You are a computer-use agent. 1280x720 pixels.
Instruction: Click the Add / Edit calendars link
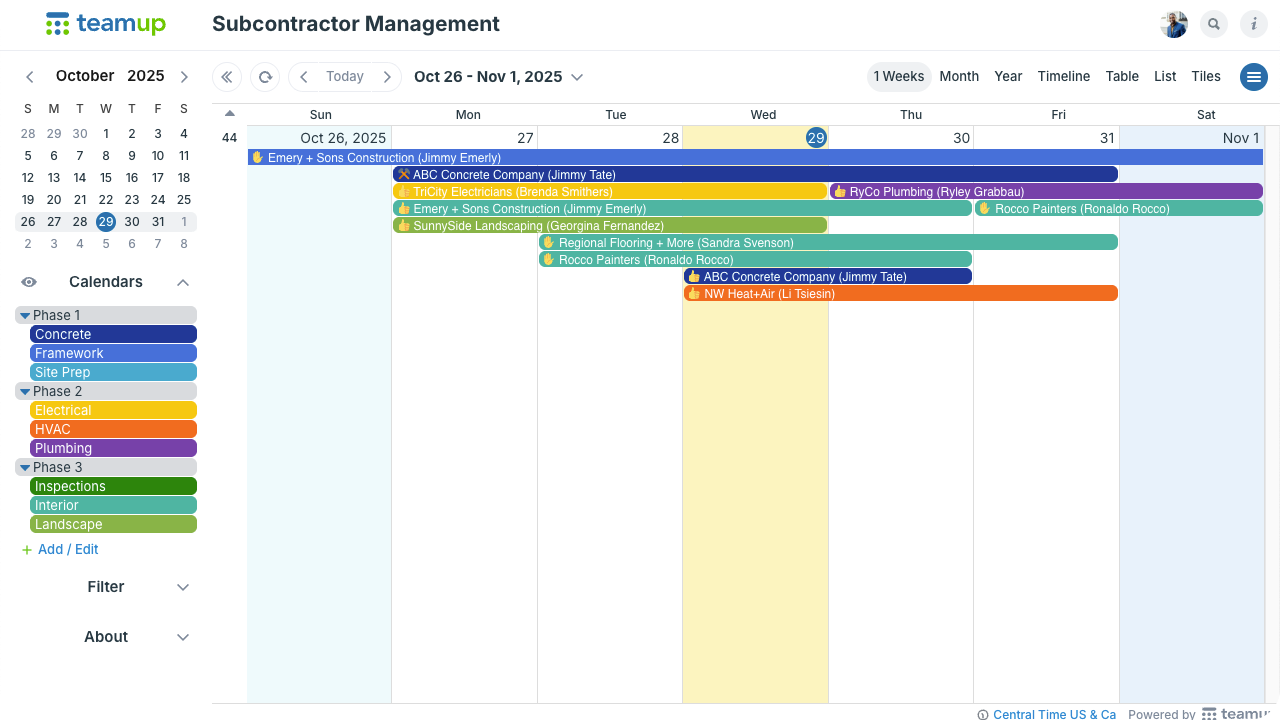point(68,549)
